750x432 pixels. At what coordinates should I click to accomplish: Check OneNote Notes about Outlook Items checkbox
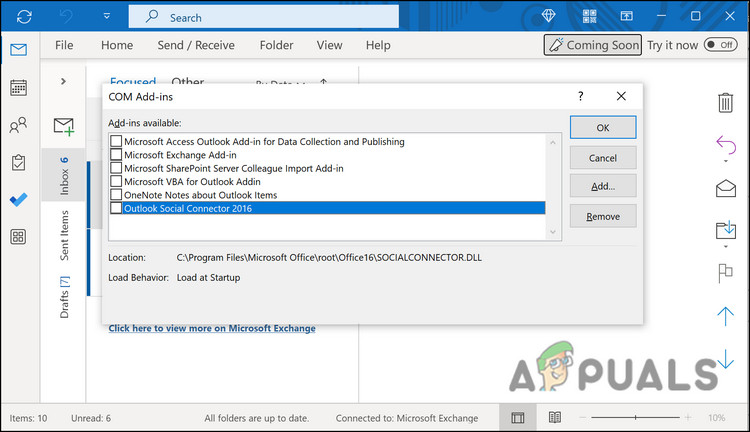point(116,195)
